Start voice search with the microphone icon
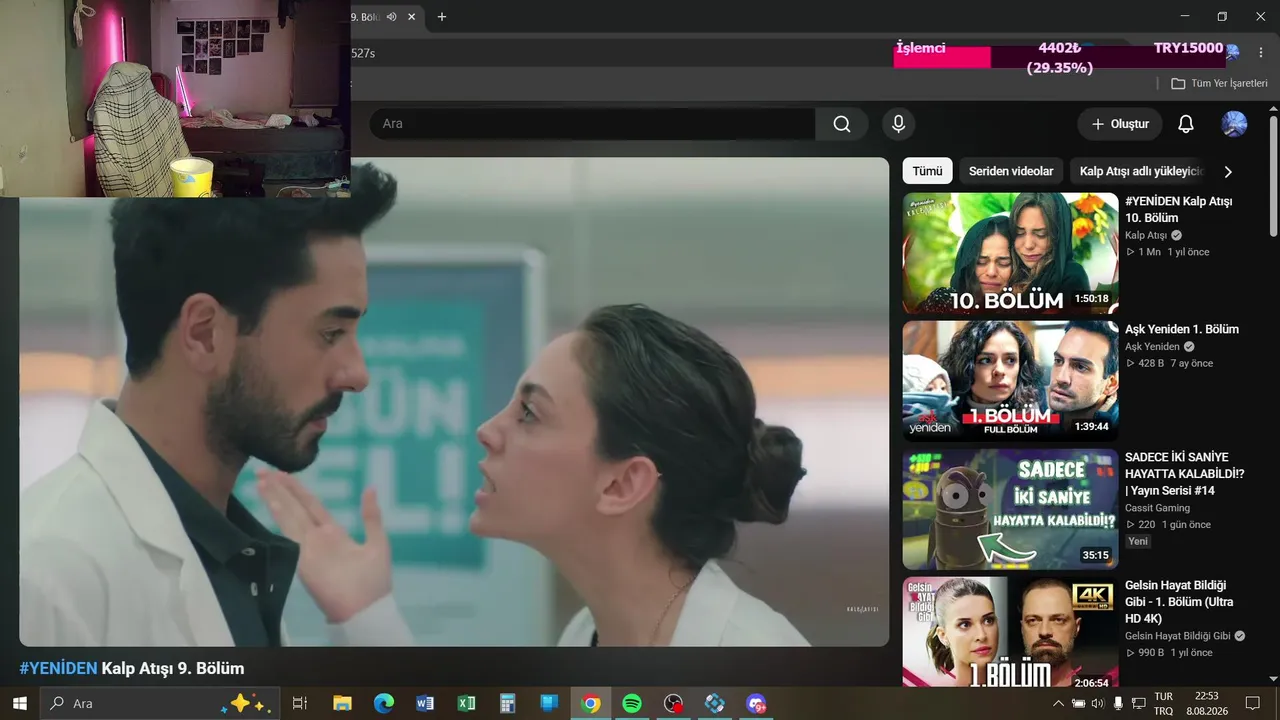The image size is (1280, 720). click(x=898, y=124)
